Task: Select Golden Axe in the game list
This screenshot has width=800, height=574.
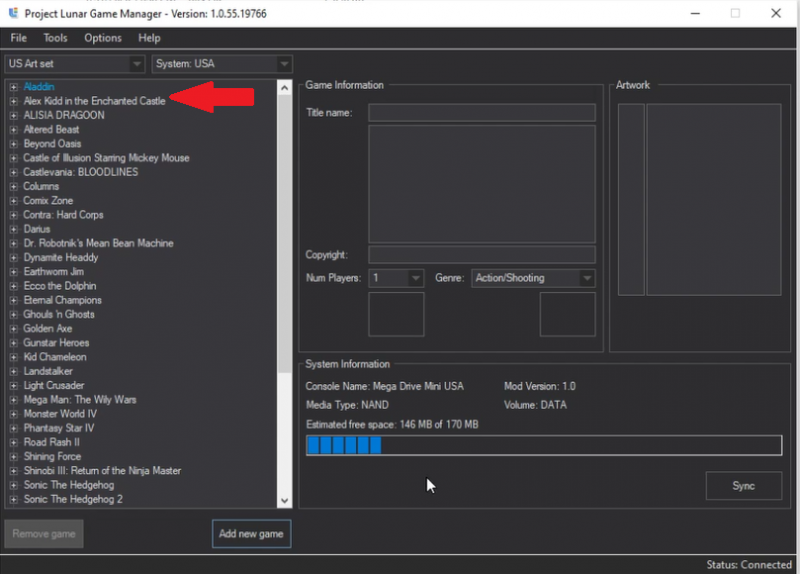Action: click(x=47, y=329)
